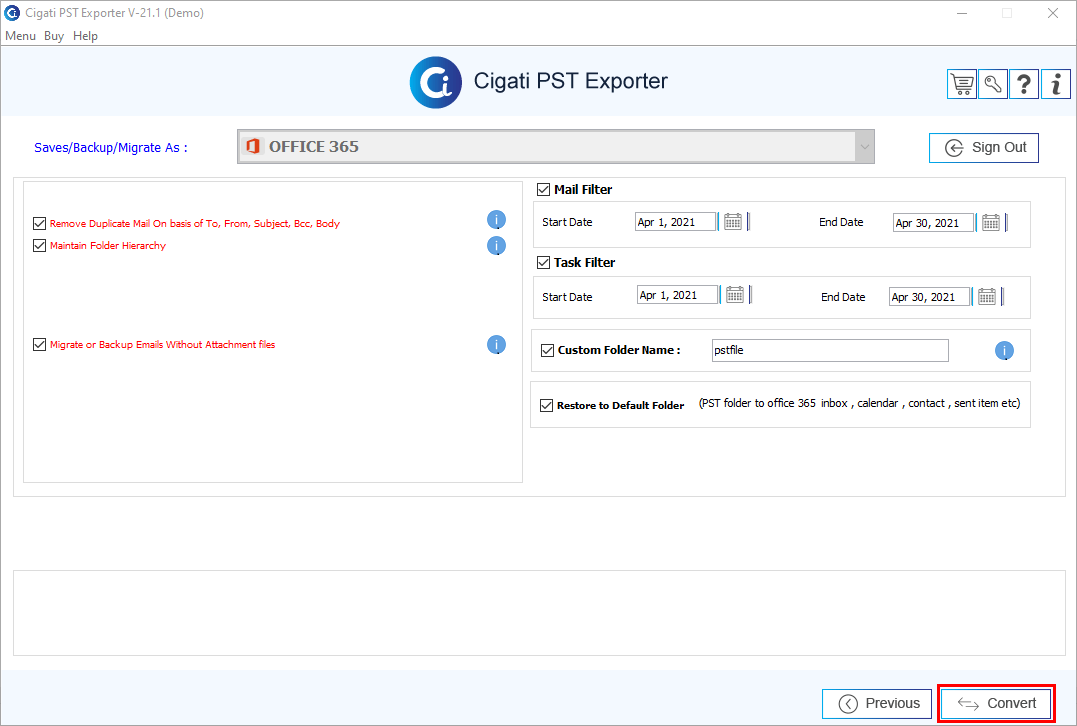Viewport: 1077px width, 726px height.
Task: Click the Saves/Backup/Migrate As label
Action: click(111, 148)
